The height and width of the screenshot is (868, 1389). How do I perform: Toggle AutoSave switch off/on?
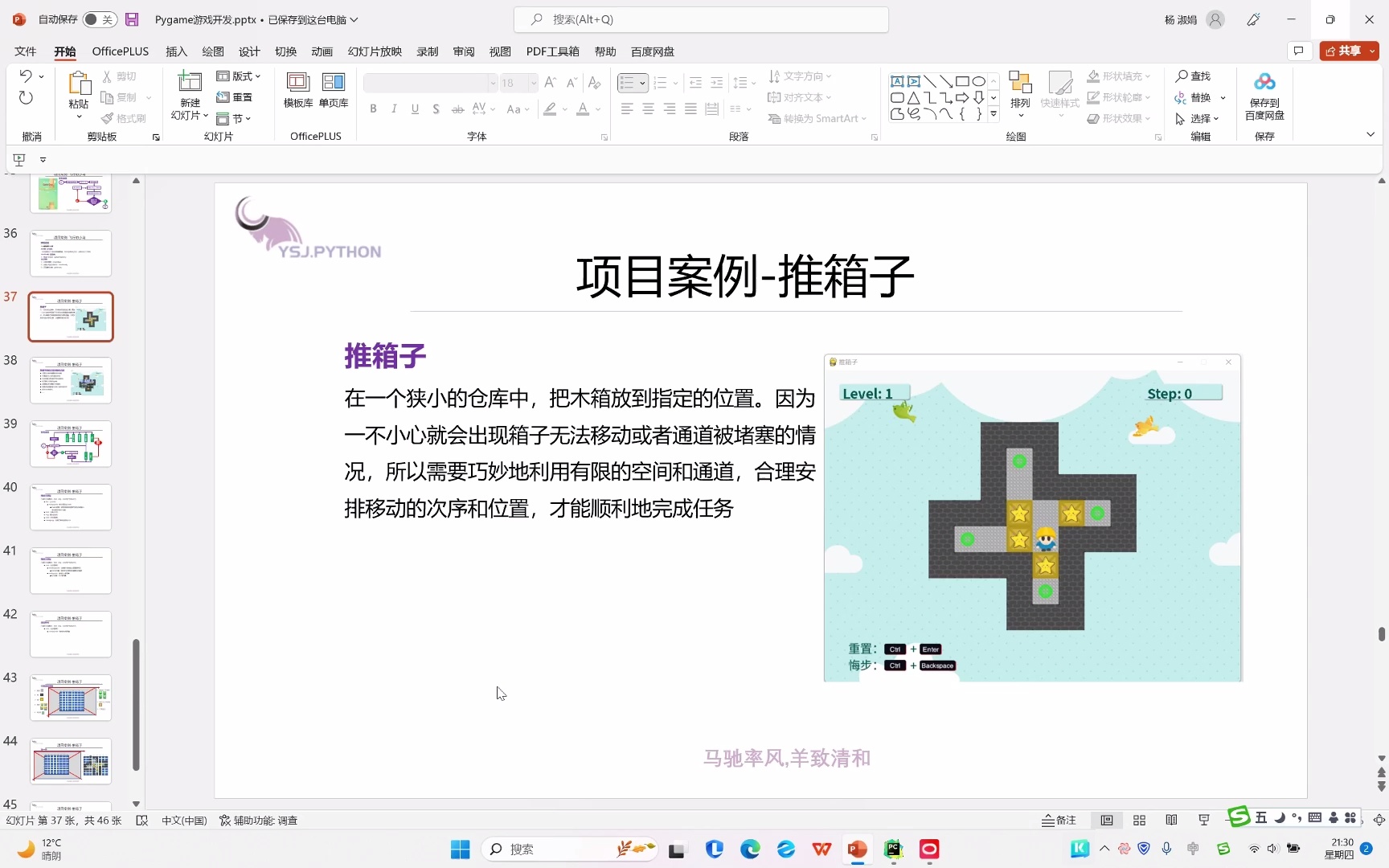pos(100,19)
